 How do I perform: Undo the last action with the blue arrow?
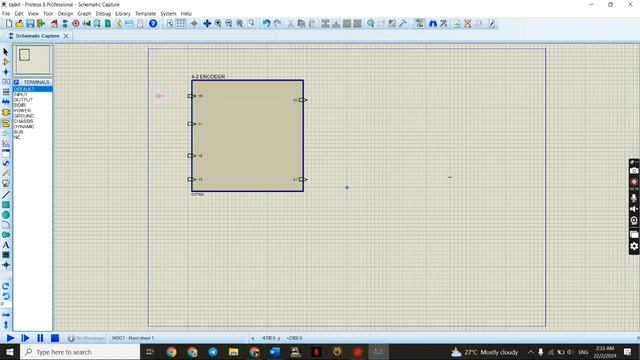click(x=266, y=24)
